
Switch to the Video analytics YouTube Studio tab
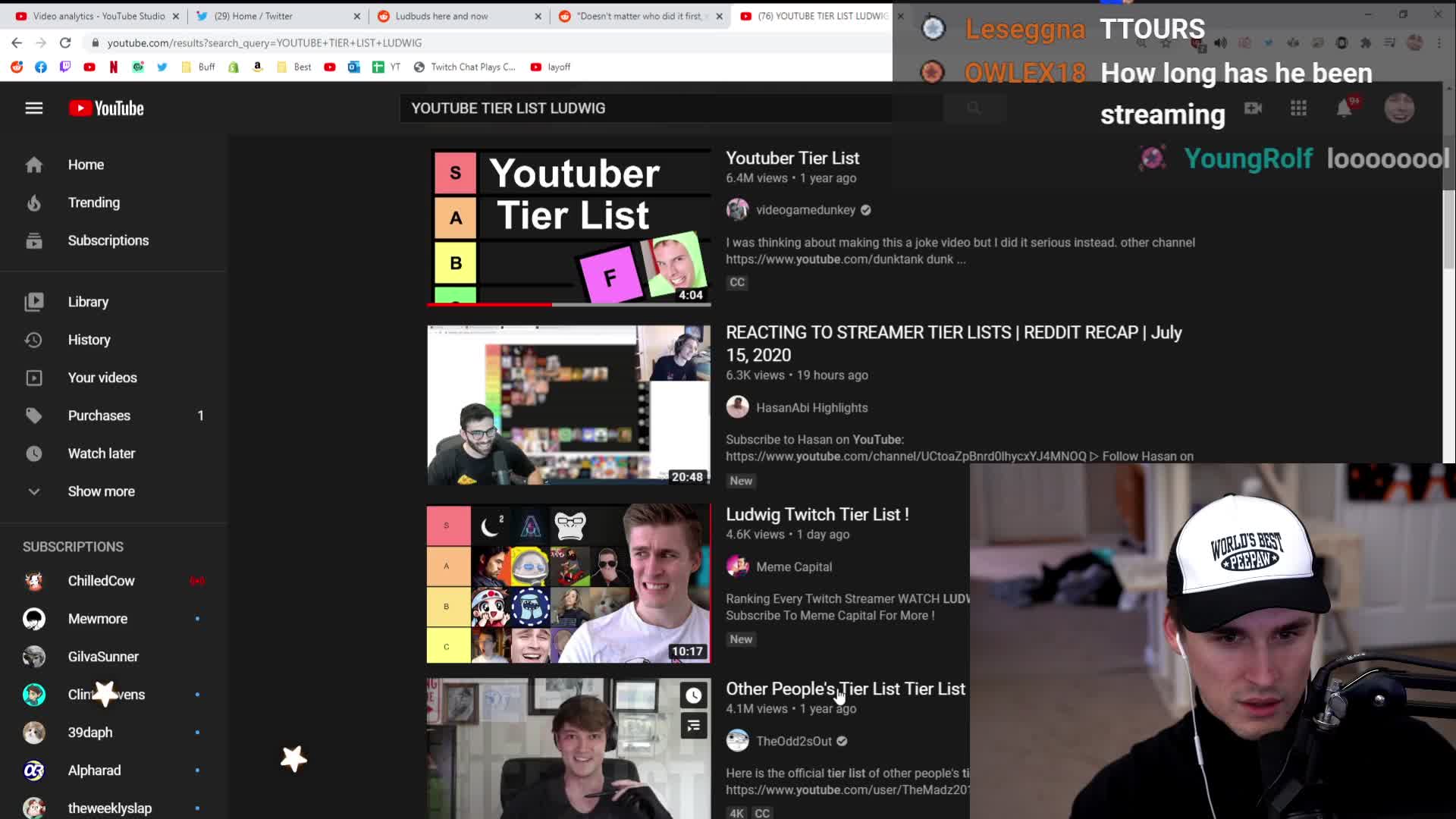click(x=99, y=16)
